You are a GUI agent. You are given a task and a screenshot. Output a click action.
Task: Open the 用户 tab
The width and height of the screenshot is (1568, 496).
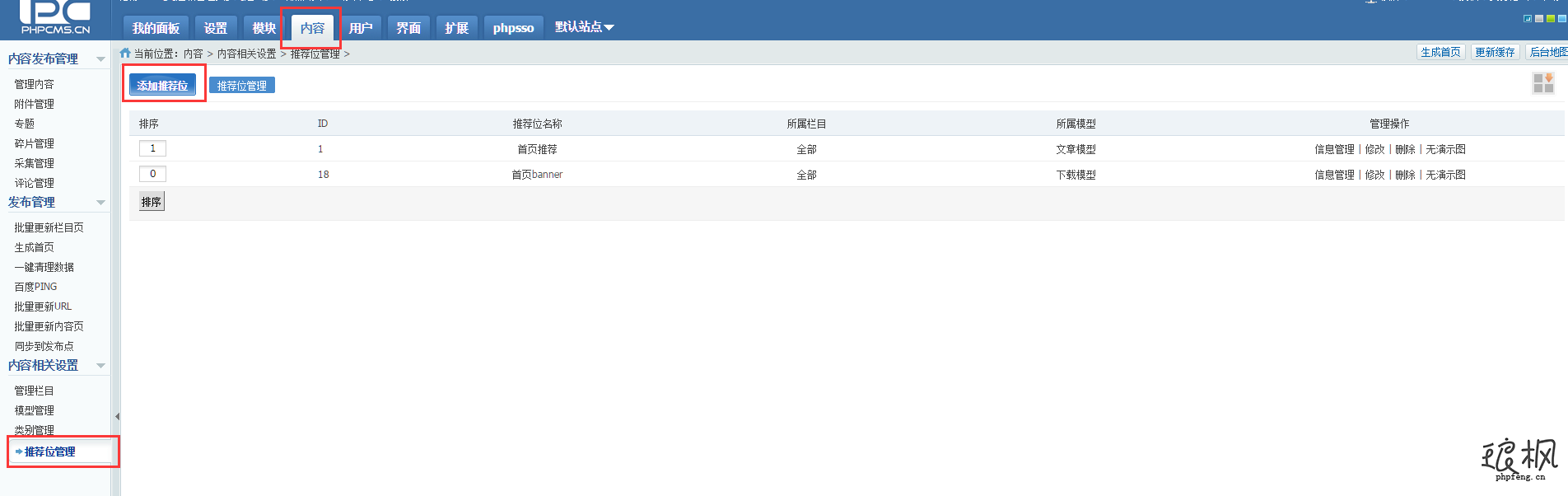click(361, 28)
